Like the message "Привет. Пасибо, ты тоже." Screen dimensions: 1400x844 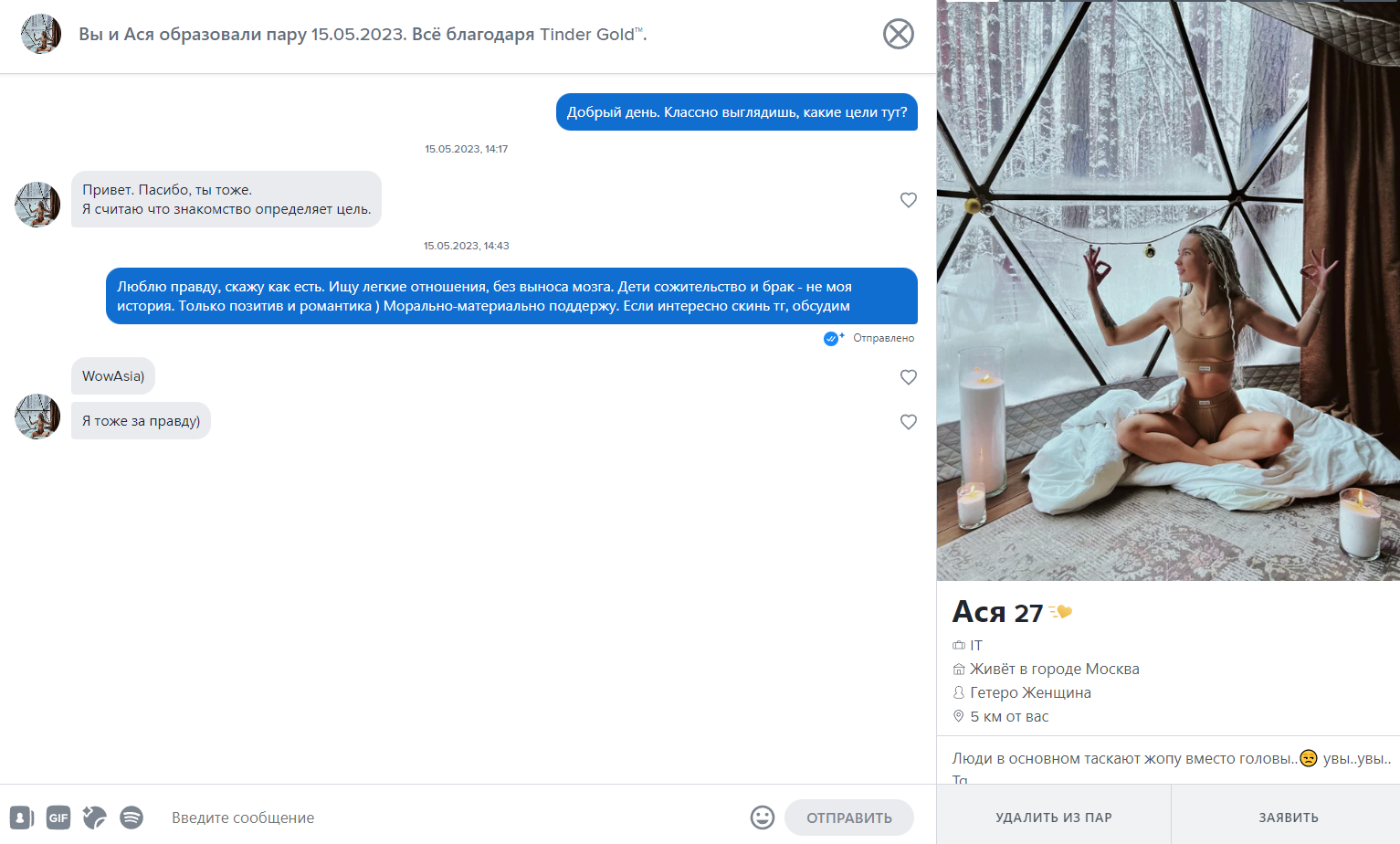[909, 199]
